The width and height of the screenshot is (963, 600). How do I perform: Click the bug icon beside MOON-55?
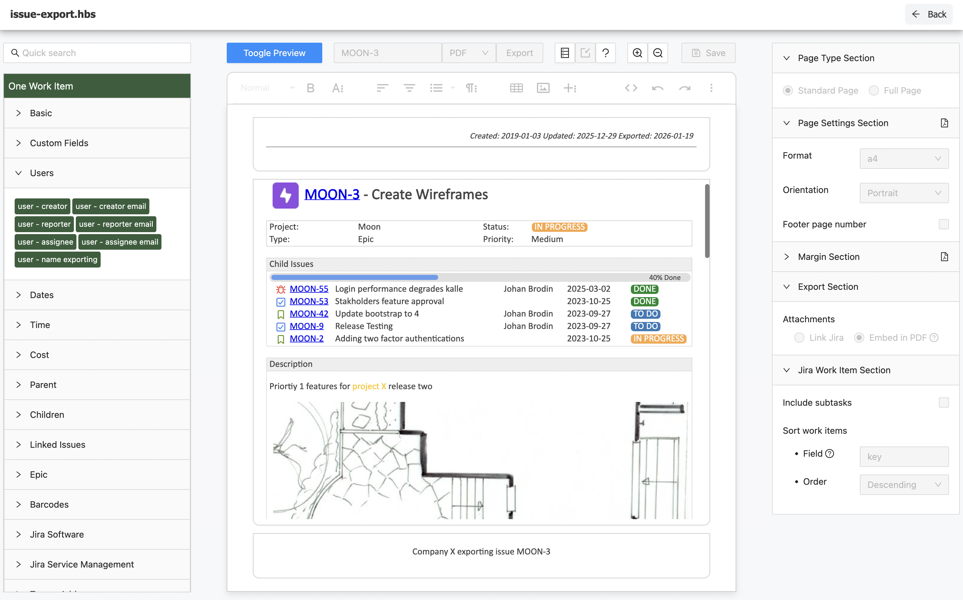tap(281, 289)
